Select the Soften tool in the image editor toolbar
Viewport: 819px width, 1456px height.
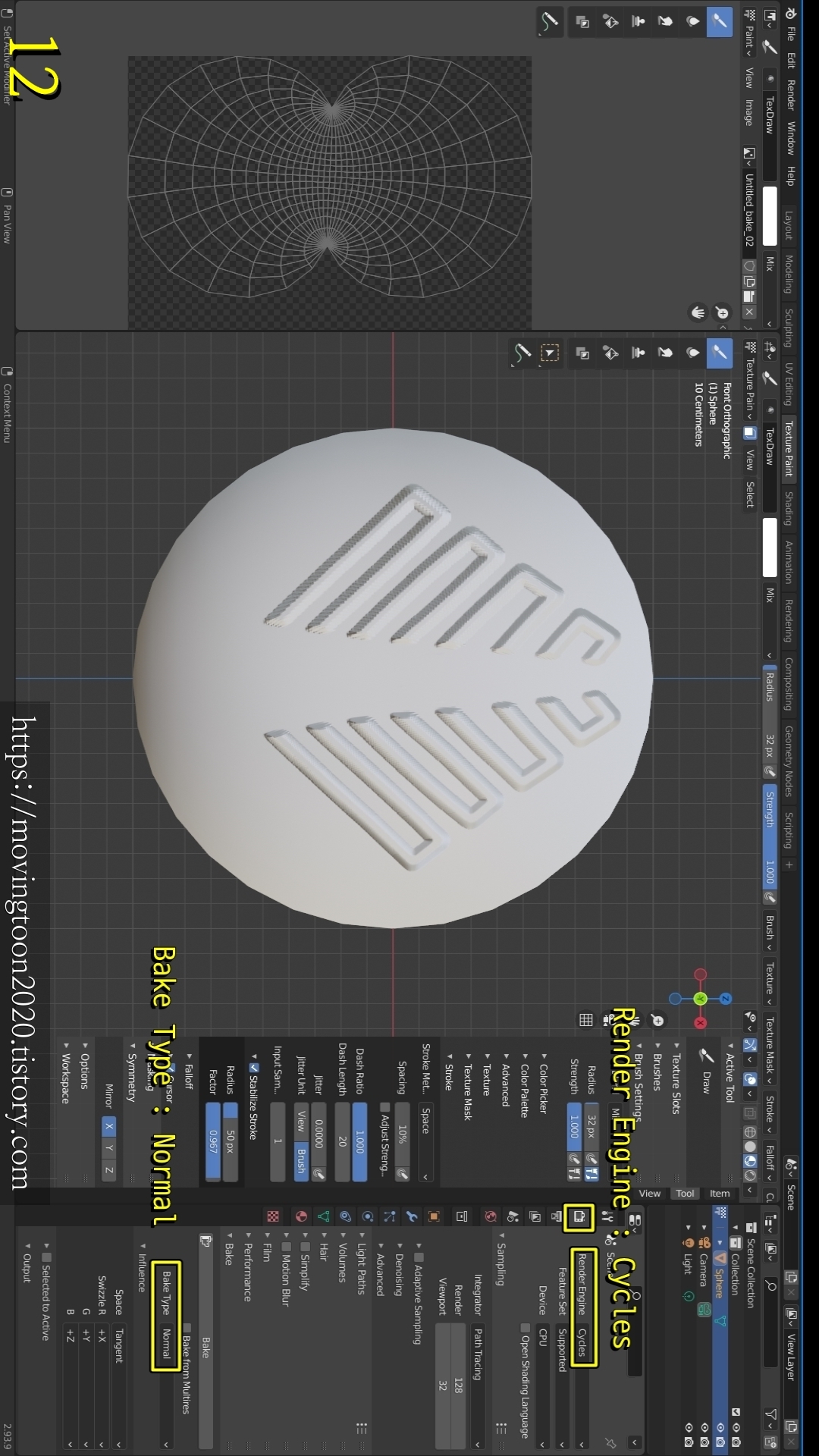pyautogui.click(x=692, y=21)
